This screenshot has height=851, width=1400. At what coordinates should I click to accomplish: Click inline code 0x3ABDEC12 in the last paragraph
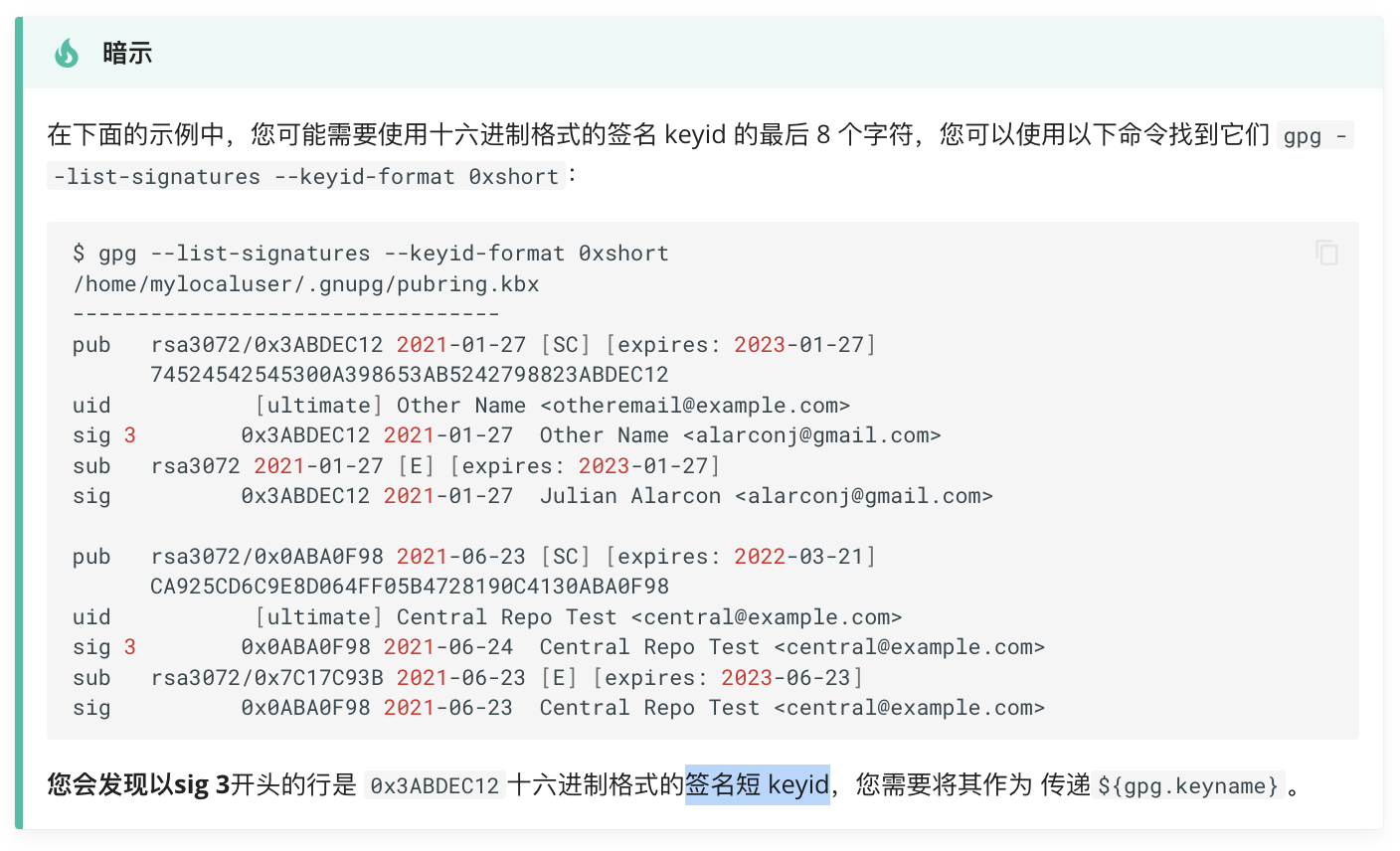(435, 786)
